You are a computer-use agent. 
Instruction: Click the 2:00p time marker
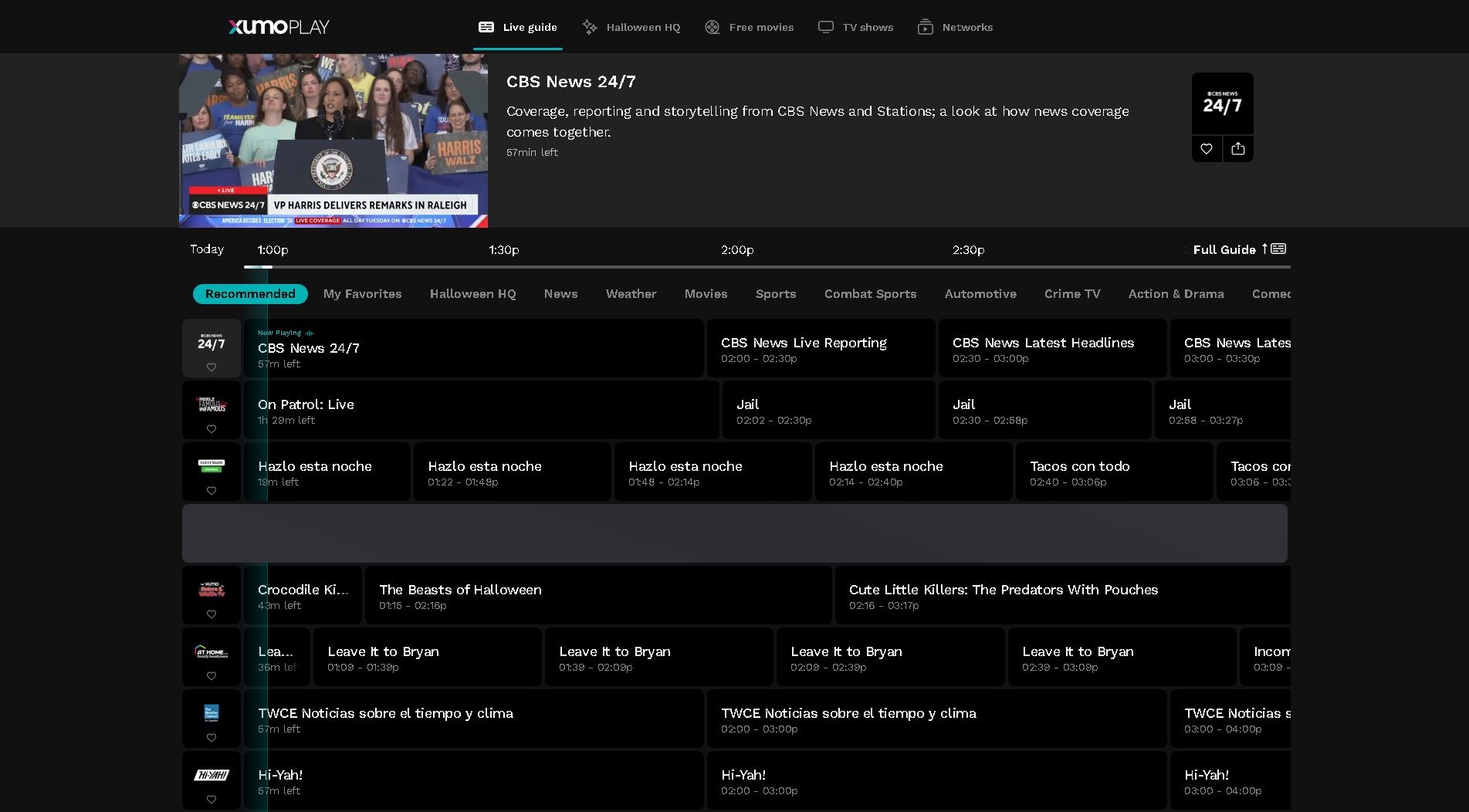[x=737, y=250]
